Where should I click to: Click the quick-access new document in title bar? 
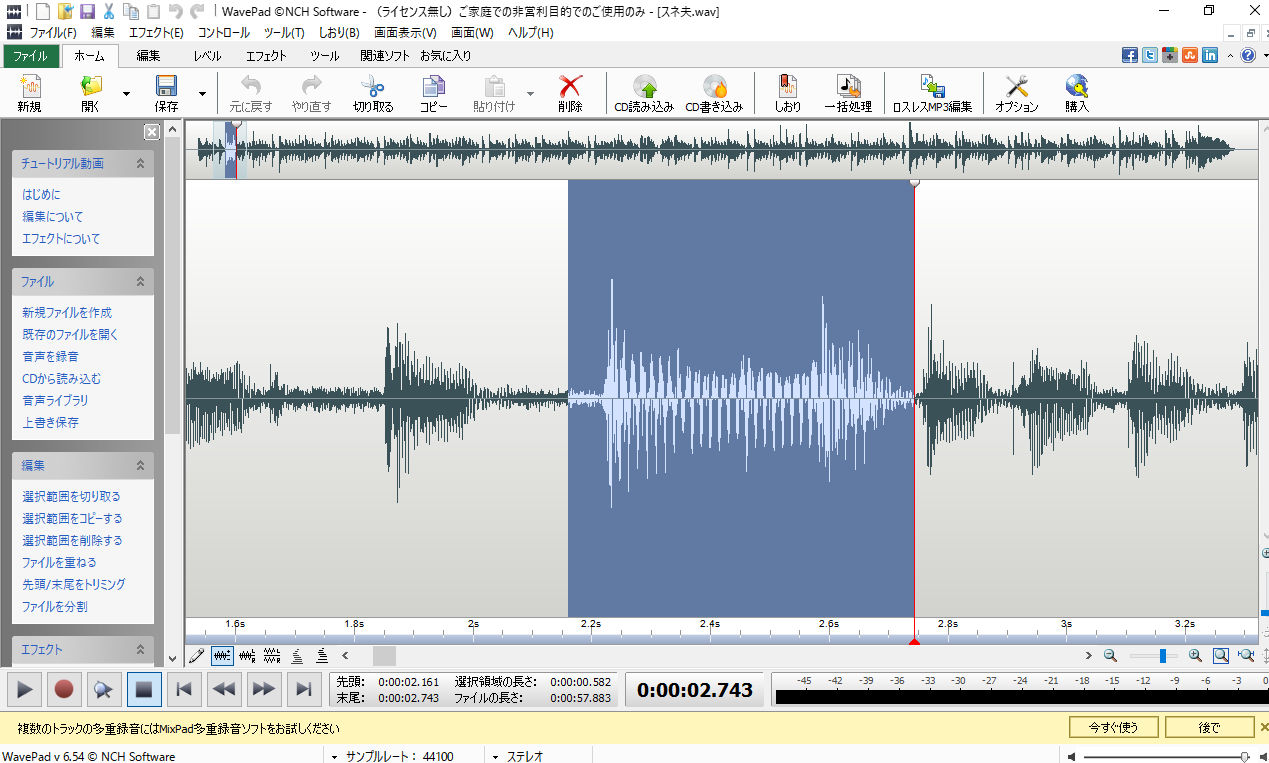[x=43, y=12]
